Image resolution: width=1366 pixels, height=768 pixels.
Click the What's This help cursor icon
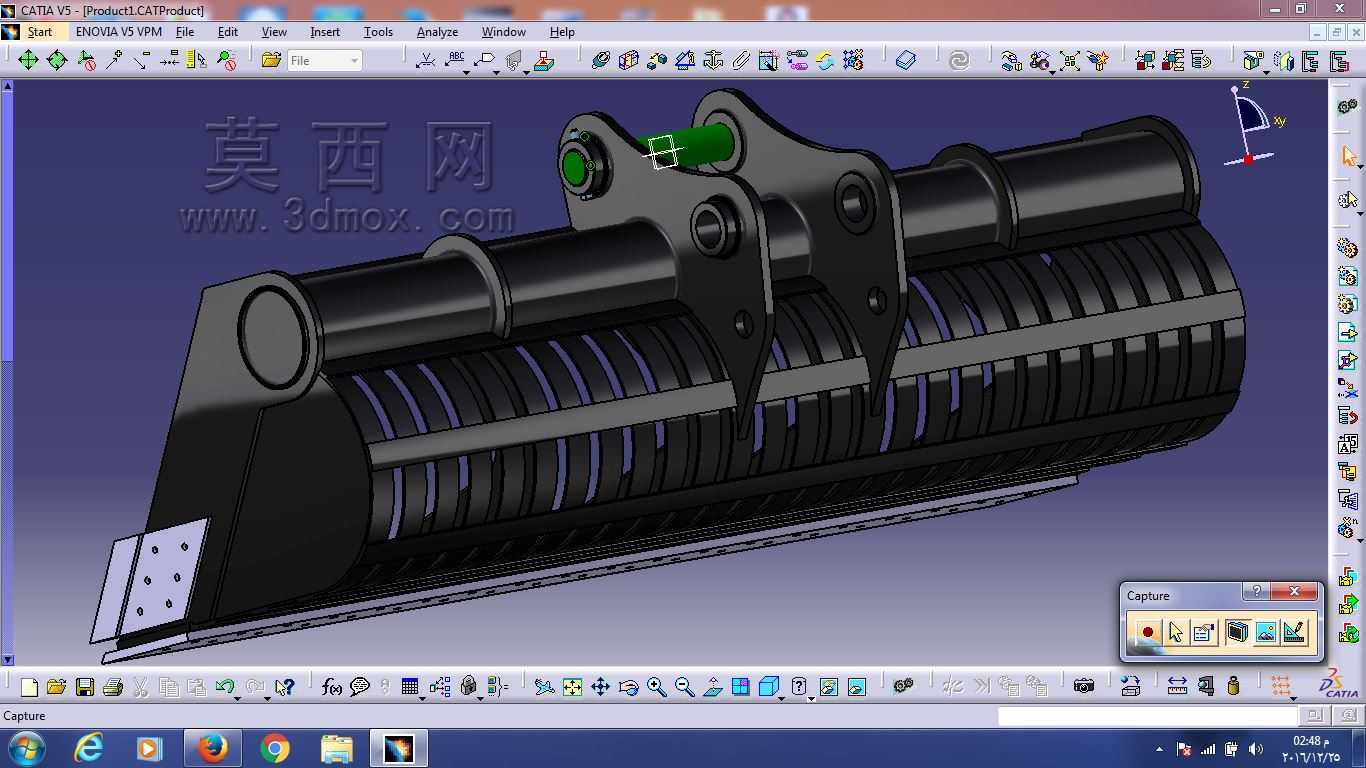tap(285, 687)
